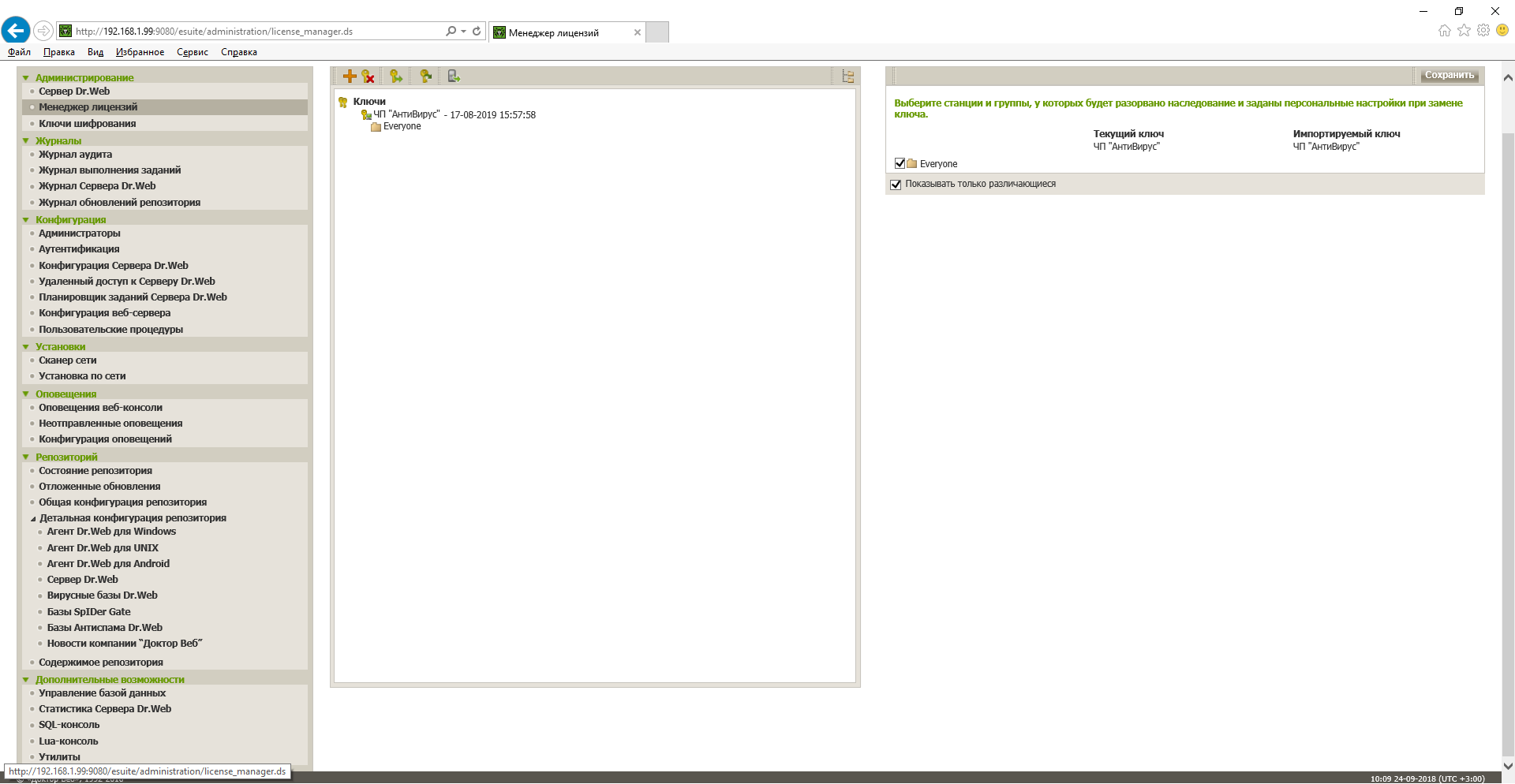Click the Everyone folder icon in keys tree
The width and height of the screenshot is (1515, 784).
click(376, 127)
